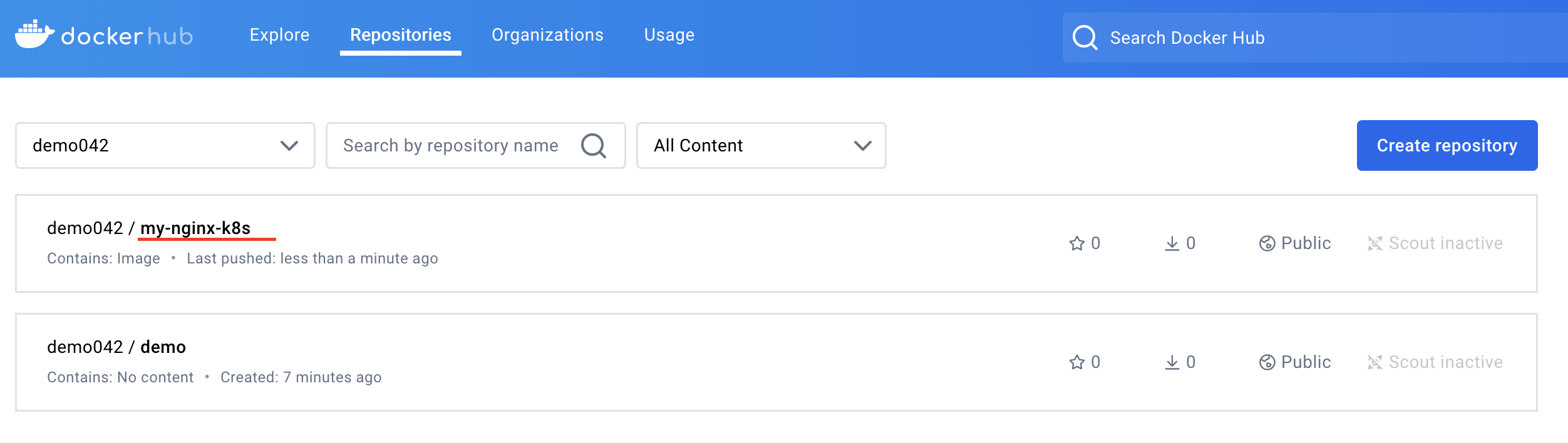Screen dimensions: 1568x443
Task: Click the Public globe icon for my-nginx-k8s
Action: point(1267,243)
